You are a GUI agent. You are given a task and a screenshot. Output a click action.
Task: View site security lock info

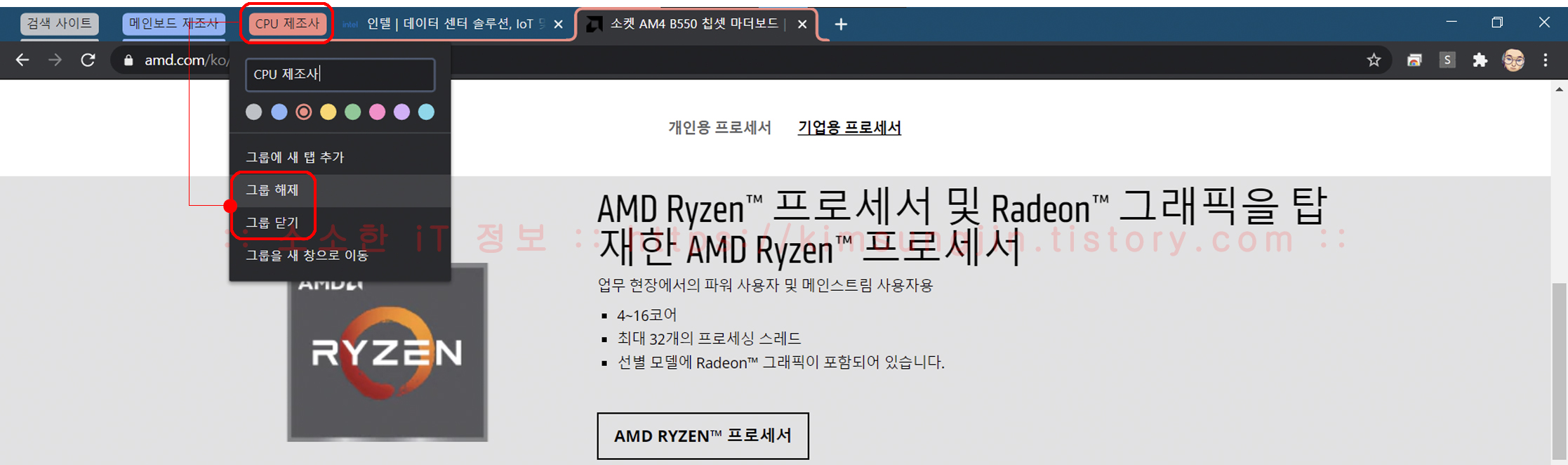pos(128,61)
